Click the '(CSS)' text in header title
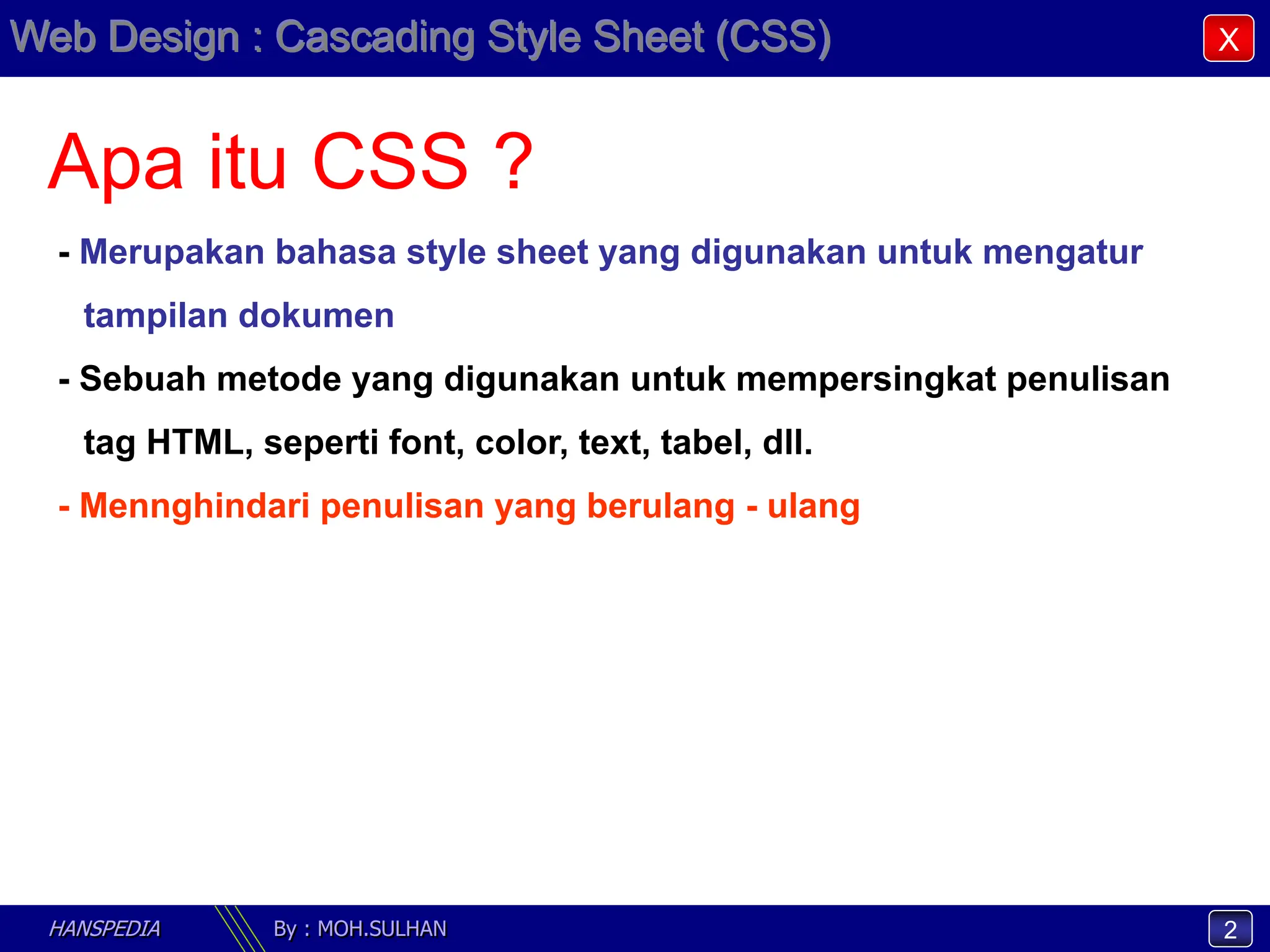Screen dimensions: 1270x952 click(773, 37)
